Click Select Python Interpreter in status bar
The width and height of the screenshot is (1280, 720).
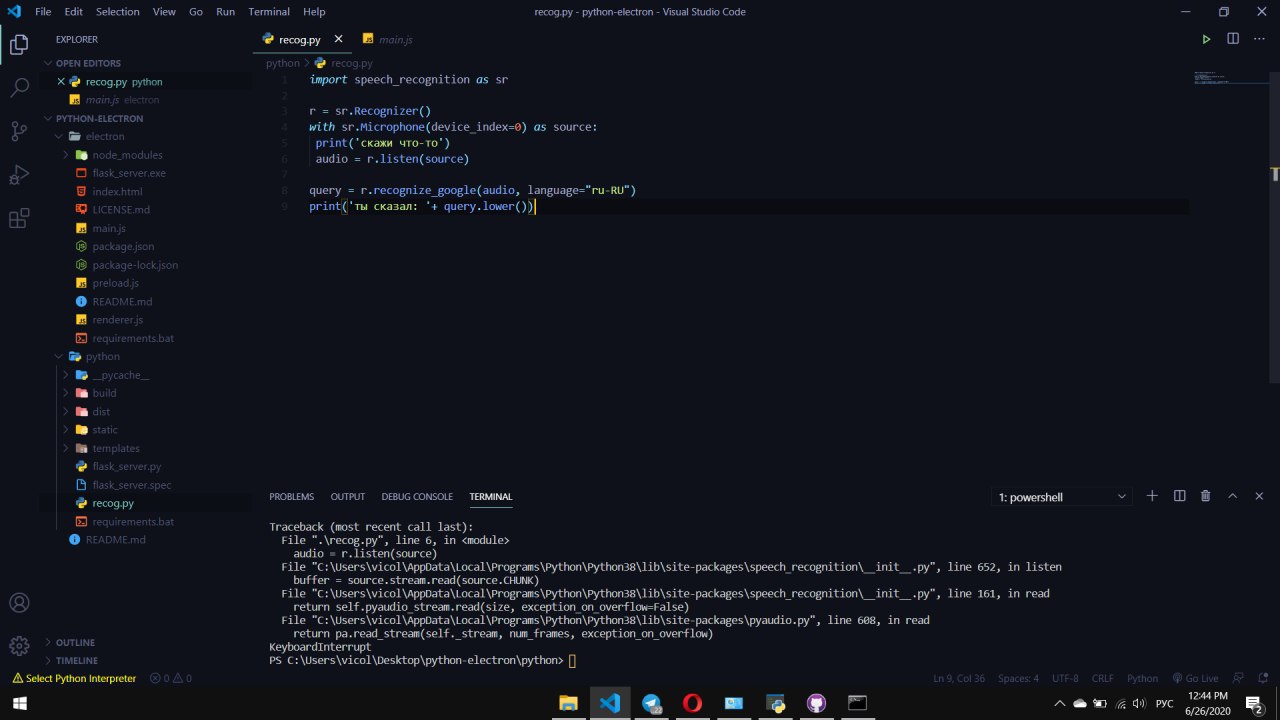click(x=74, y=678)
